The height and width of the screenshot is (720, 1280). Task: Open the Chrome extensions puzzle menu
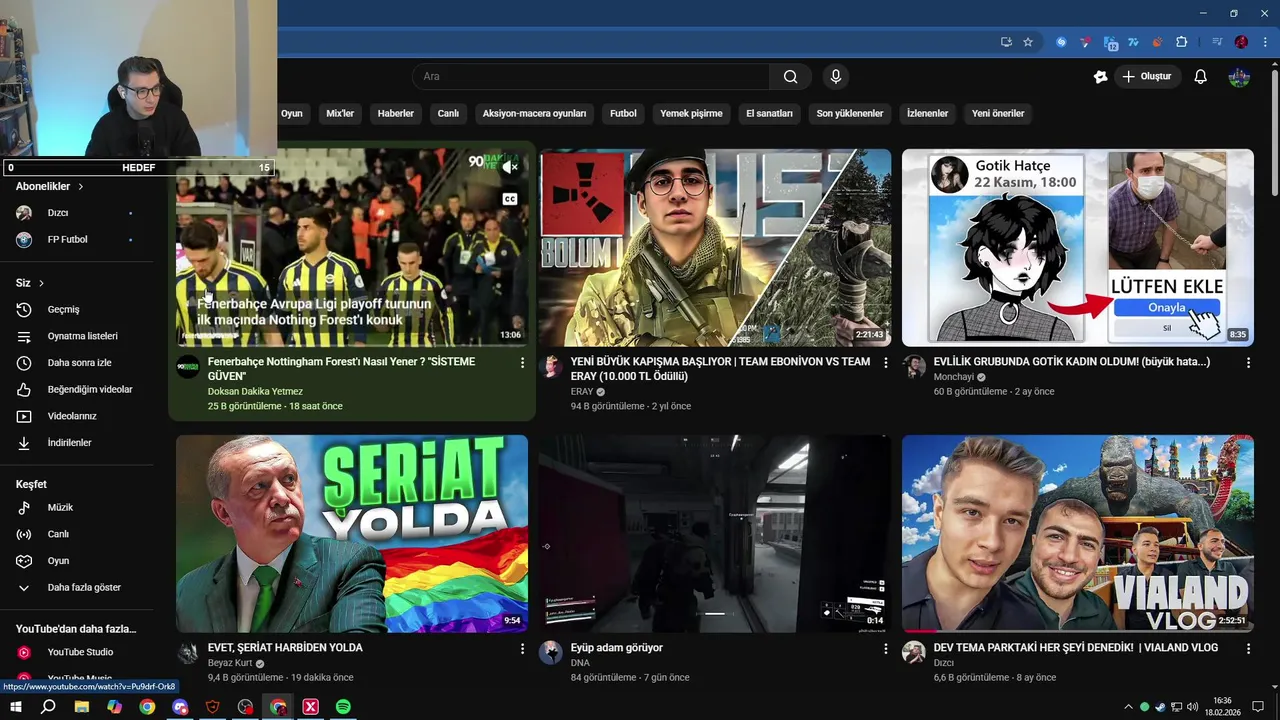(x=1181, y=42)
